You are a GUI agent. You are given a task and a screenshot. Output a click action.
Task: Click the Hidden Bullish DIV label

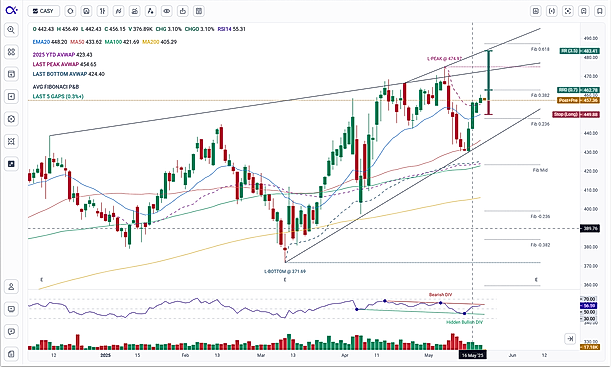464,322
